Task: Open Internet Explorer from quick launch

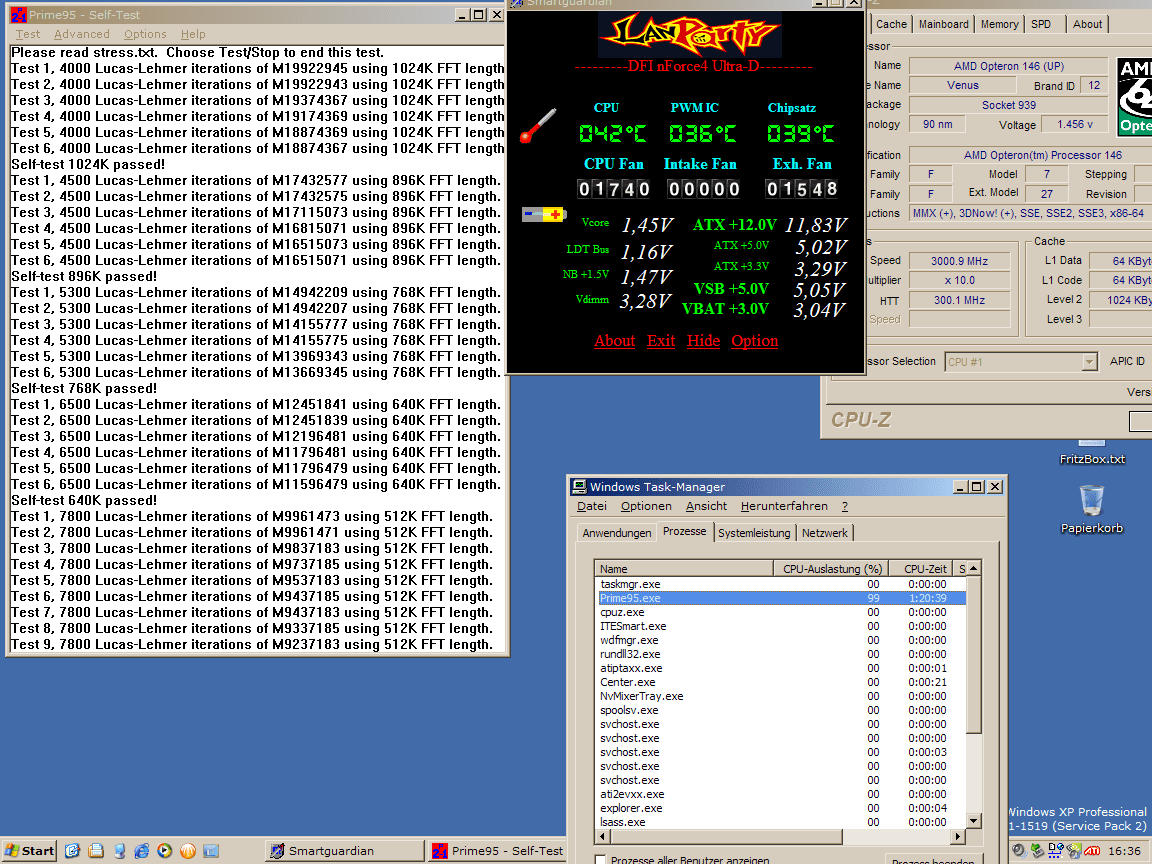Action: [x=142, y=851]
